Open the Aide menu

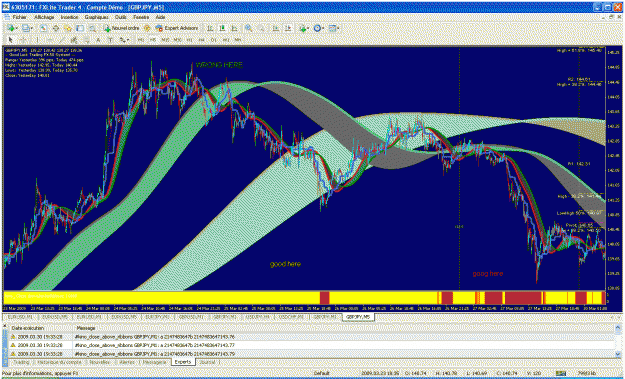160,17
